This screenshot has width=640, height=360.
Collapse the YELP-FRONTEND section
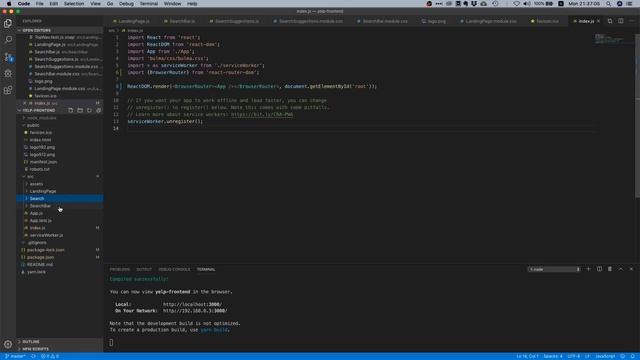point(39,110)
